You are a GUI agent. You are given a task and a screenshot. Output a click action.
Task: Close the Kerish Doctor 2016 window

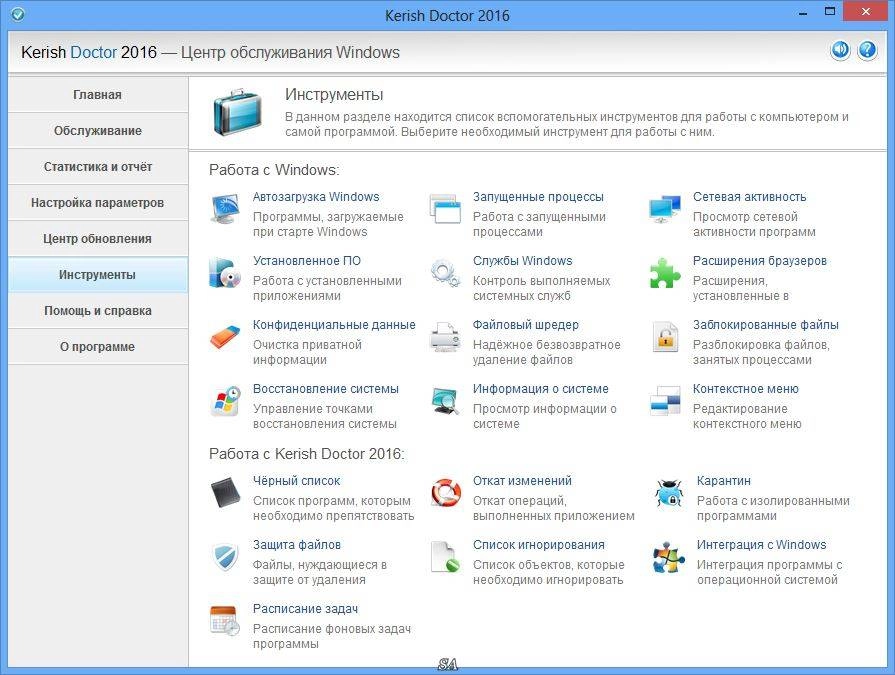point(865,12)
